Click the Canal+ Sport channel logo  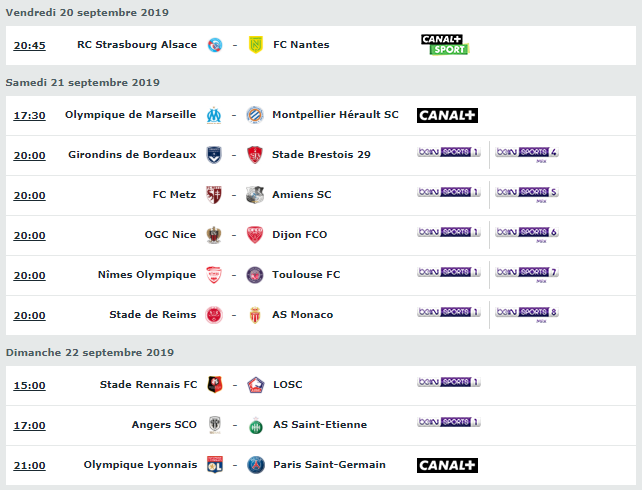pyautogui.click(x=445, y=45)
